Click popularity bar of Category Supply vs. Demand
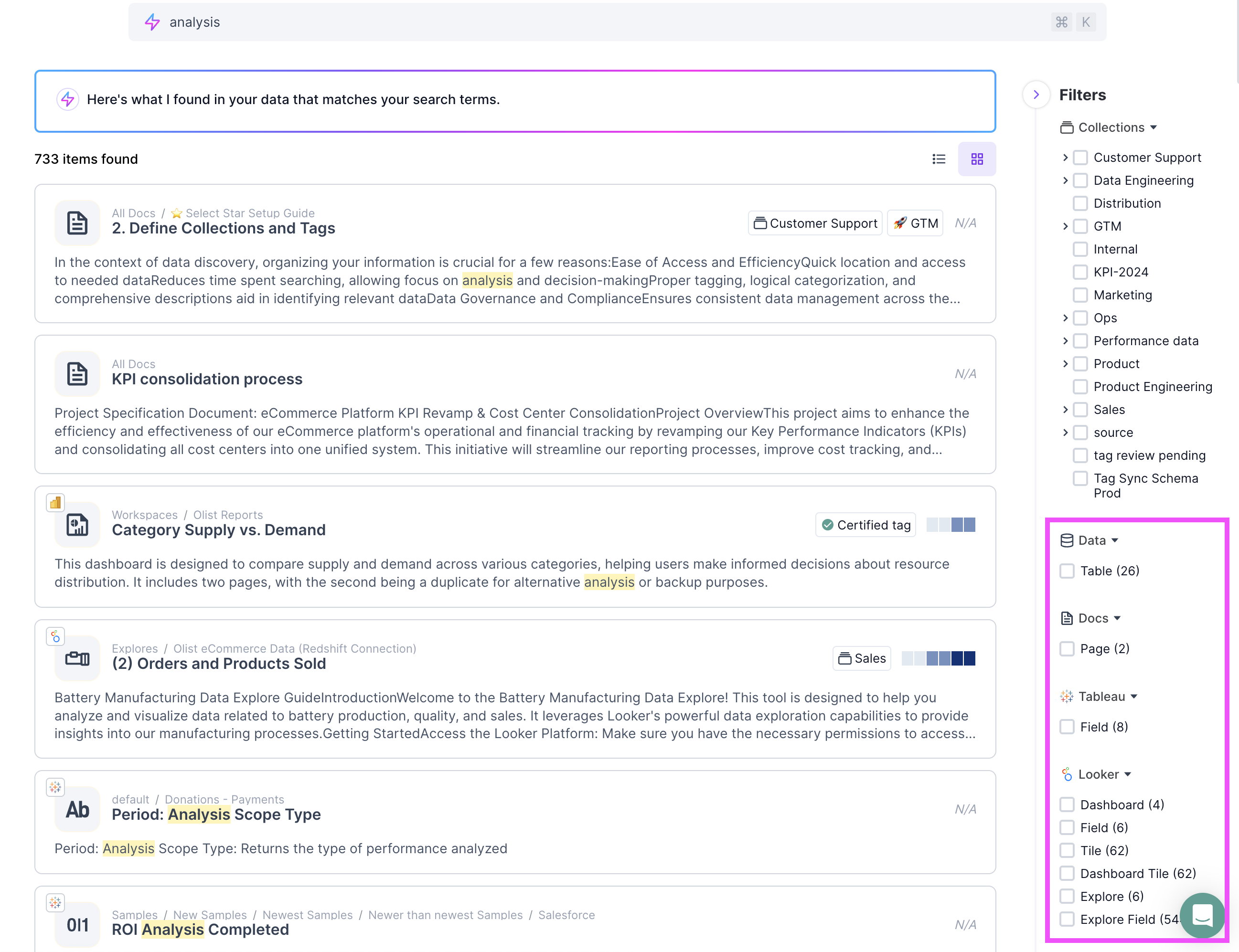The width and height of the screenshot is (1239, 952). [951, 525]
